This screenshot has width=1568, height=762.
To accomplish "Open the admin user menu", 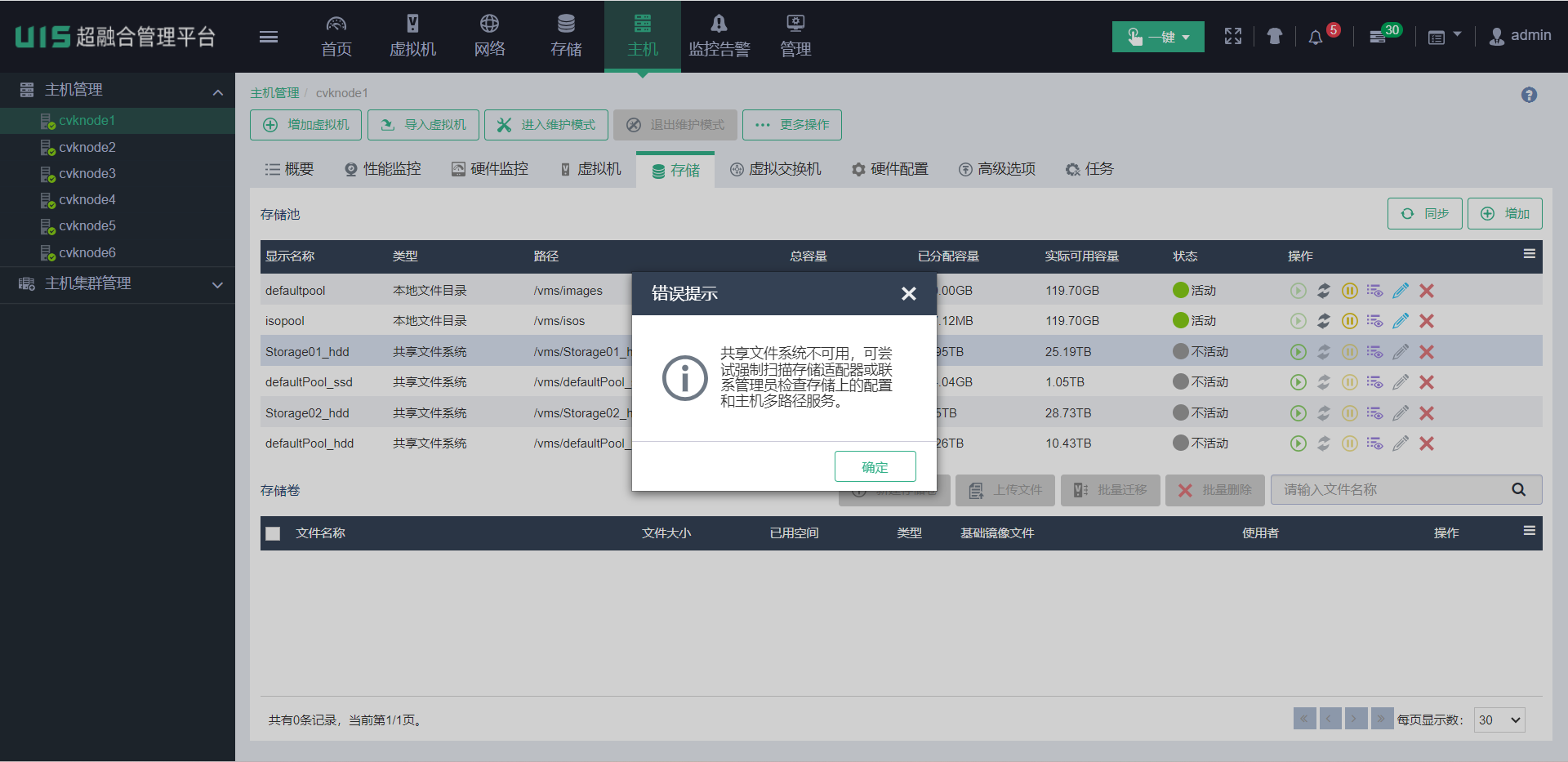I will pos(1520,36).
